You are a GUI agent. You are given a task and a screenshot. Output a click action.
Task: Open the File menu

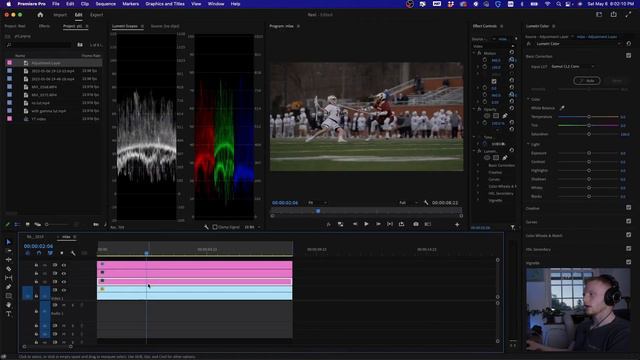(56, 4)
